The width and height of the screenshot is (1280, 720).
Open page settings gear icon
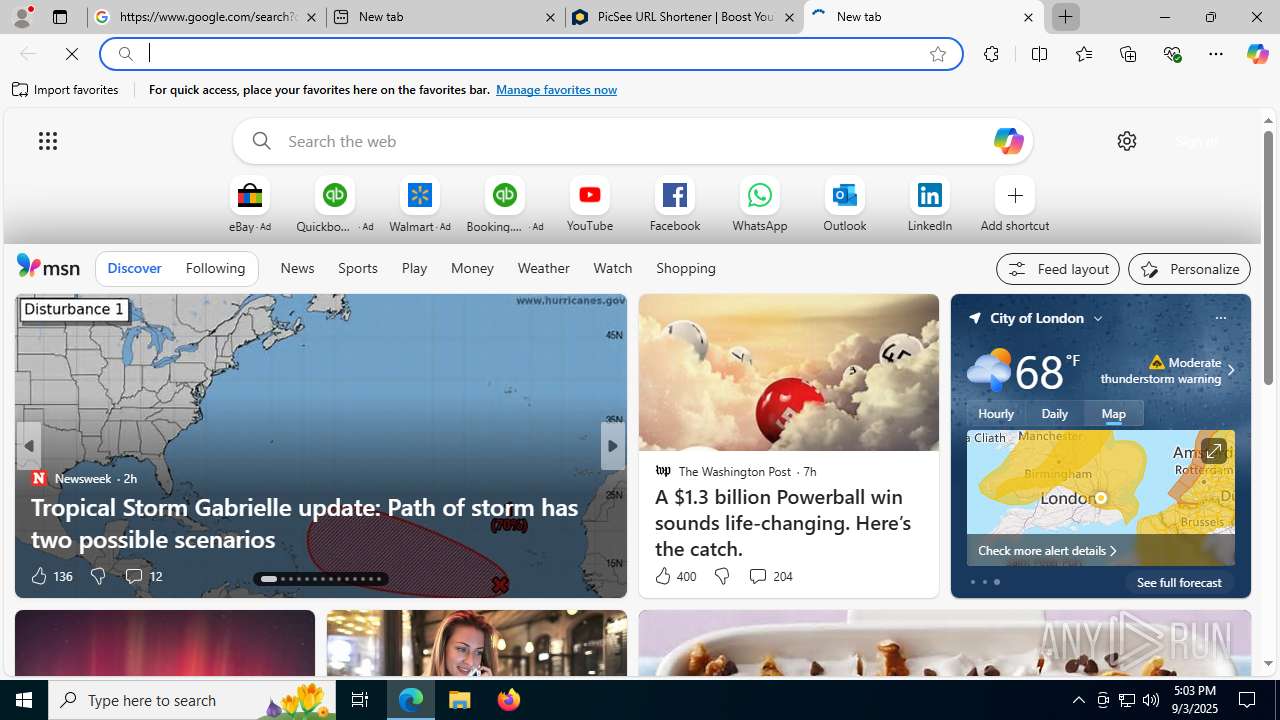point(1127,141)
